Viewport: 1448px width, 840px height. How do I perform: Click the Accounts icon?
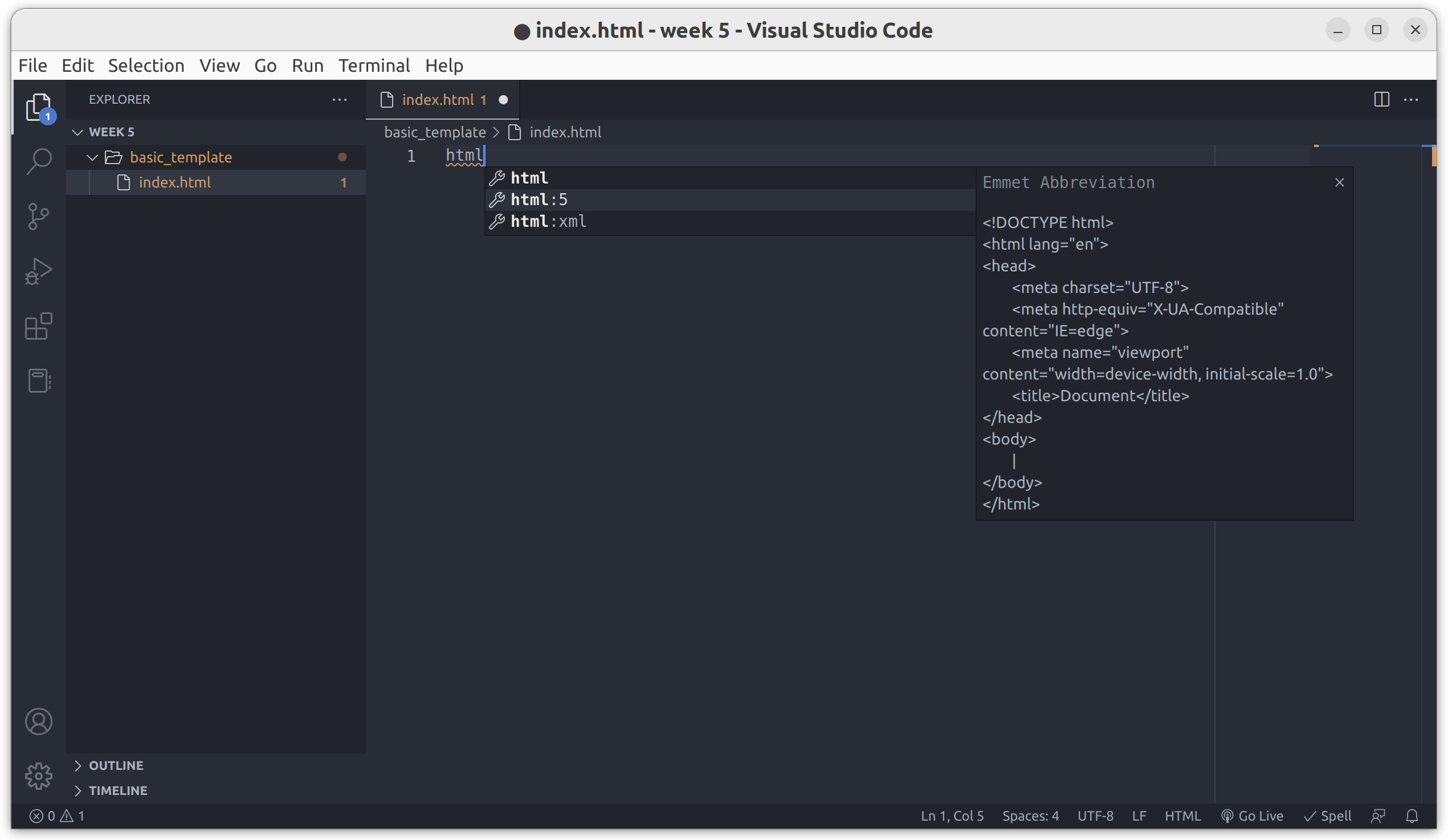(x=39, y=721)
